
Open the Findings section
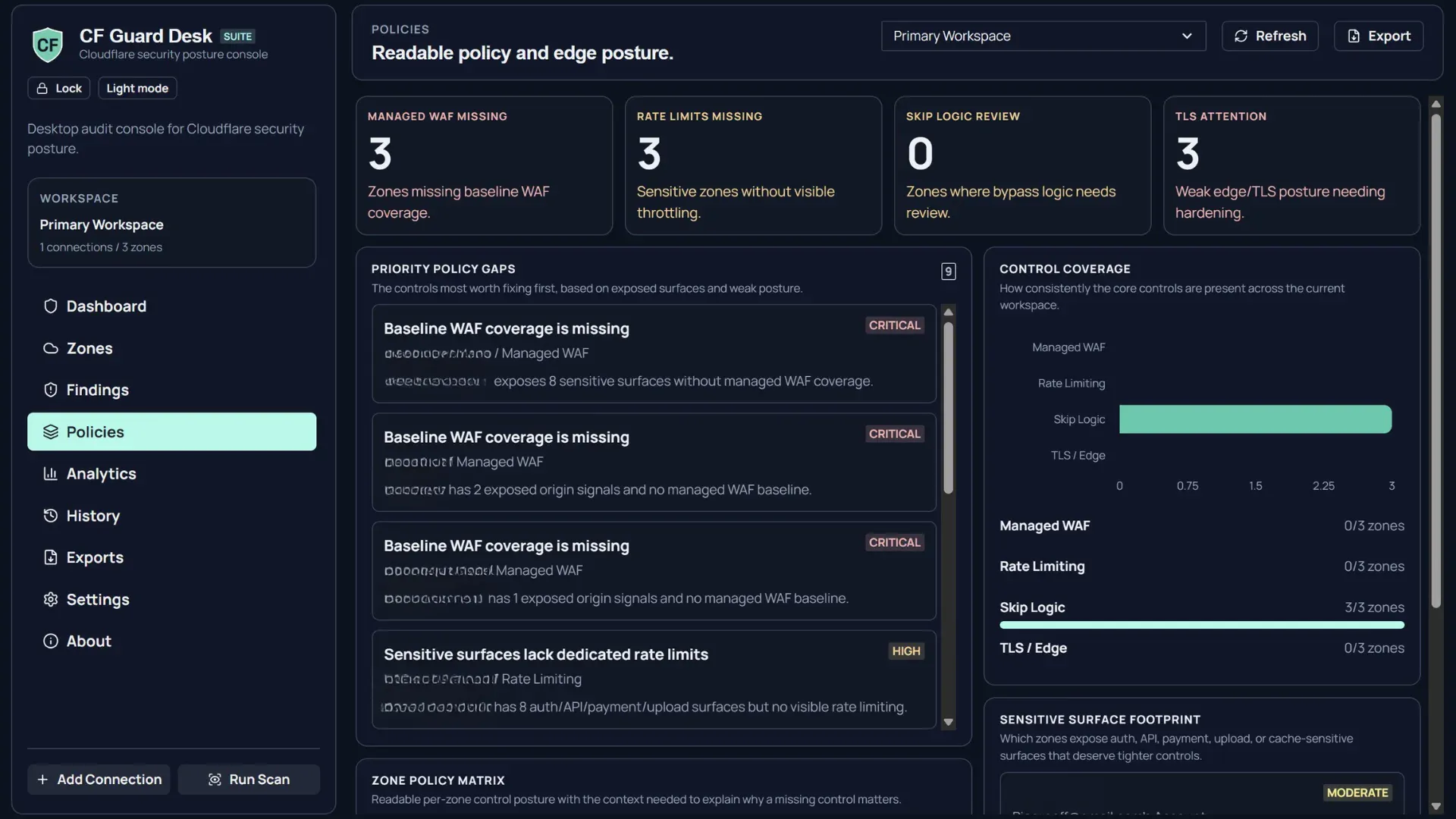coord(172,390)
